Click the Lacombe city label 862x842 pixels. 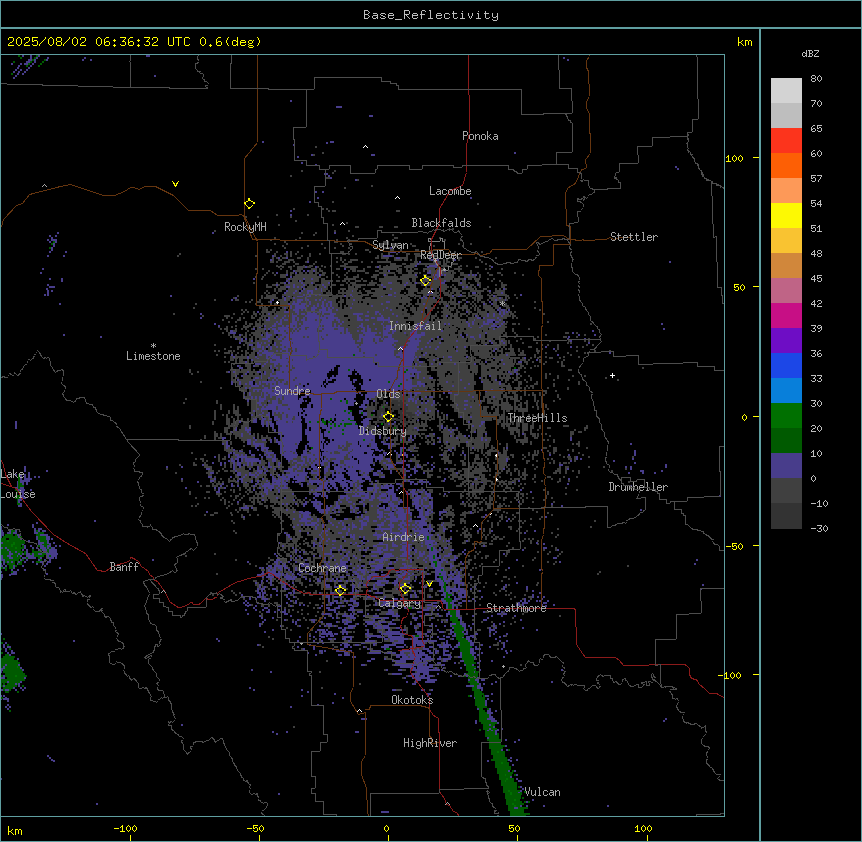pos(450,191)
